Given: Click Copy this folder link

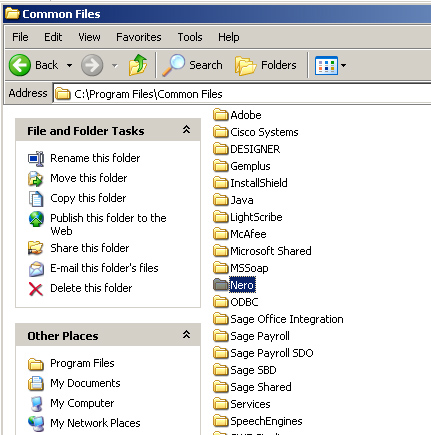Looking at the screenshot, I should pos(88,198).
